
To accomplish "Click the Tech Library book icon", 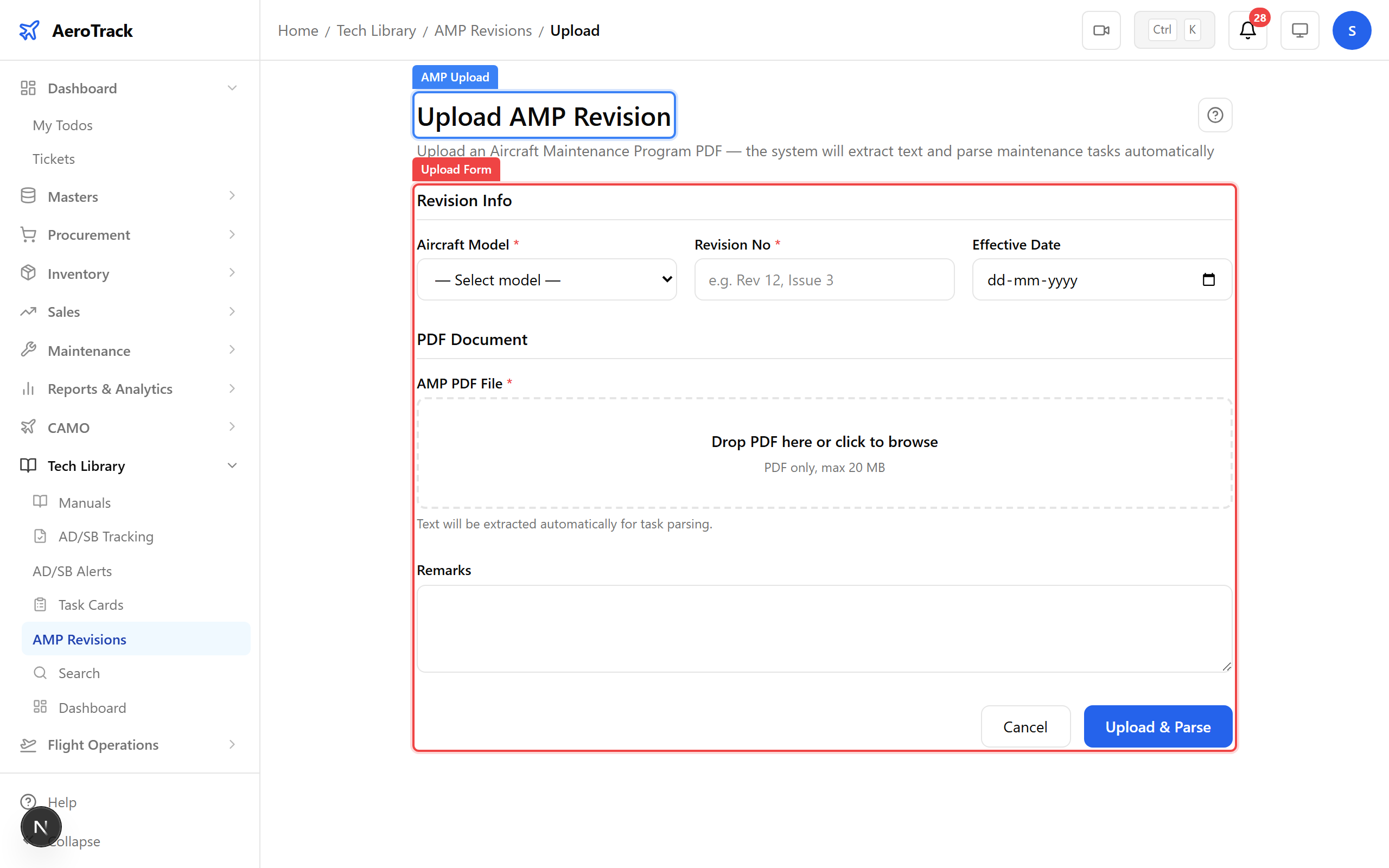I will coord(28,465).
